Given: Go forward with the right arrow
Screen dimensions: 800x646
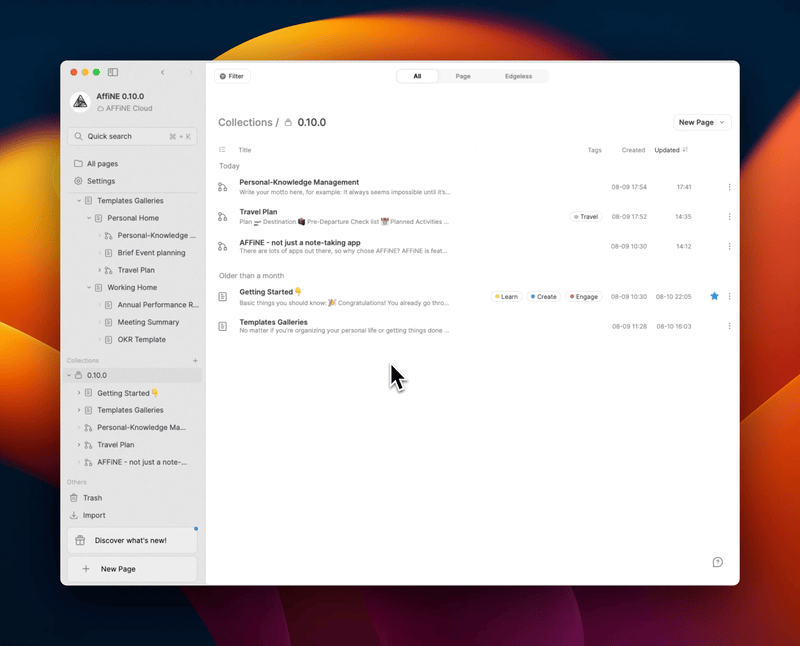Looking at the screenshot, I should 191,72.
